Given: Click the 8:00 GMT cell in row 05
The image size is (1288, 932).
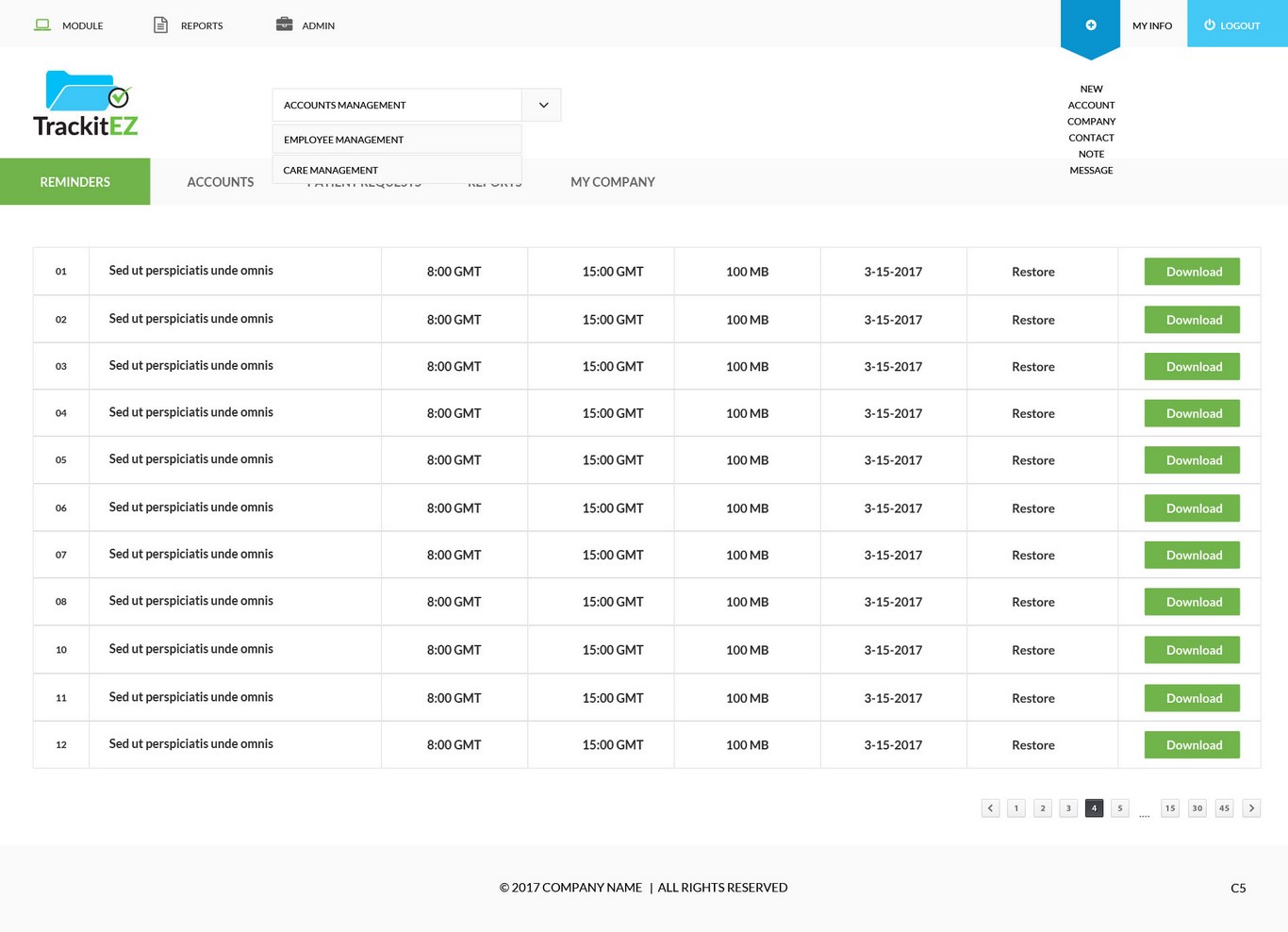Looking at the screenshot, I should [454, 460].
